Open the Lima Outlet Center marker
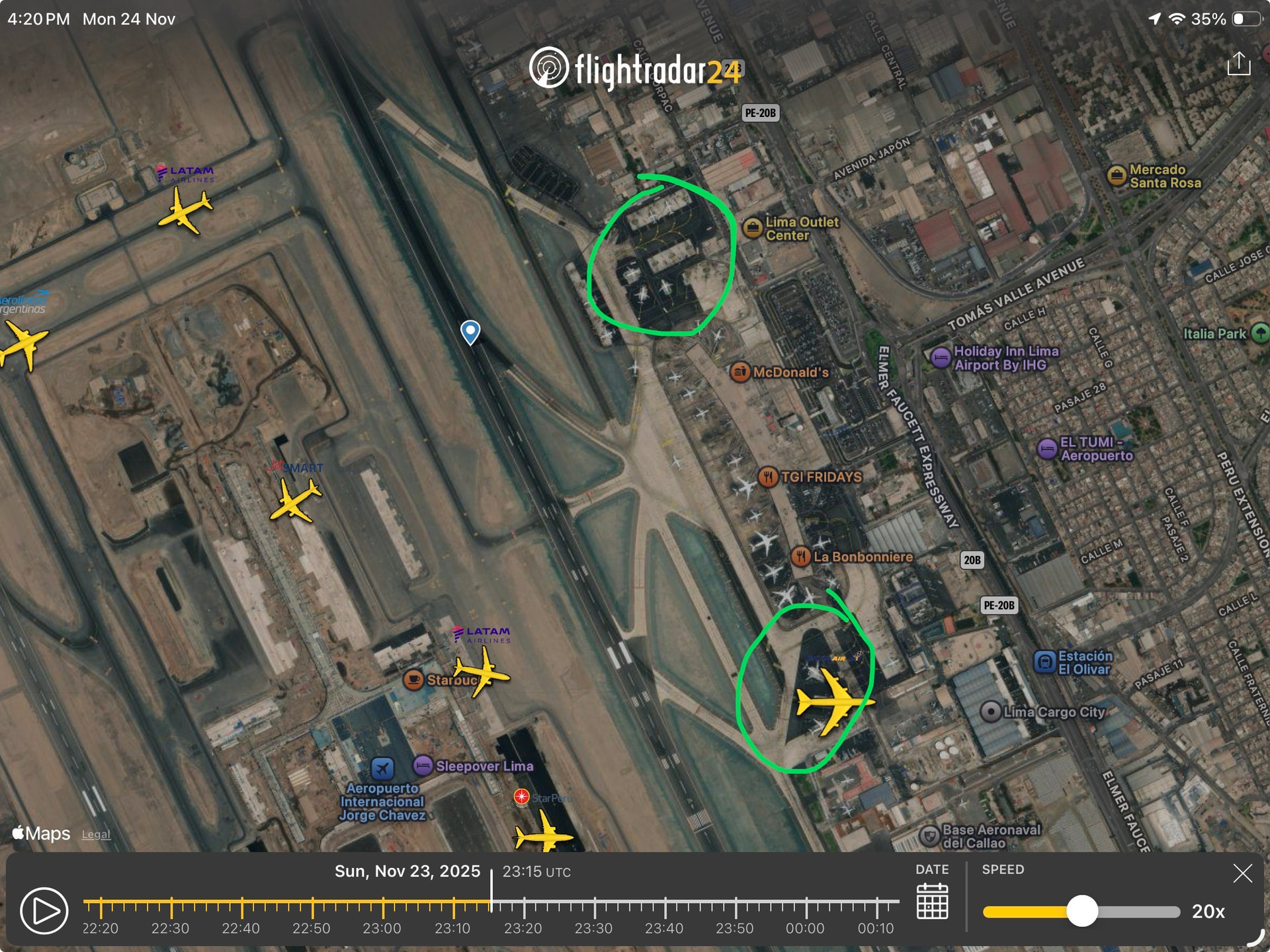Image resolution: width=1270 pixels, height=952 pixels. 753,228
